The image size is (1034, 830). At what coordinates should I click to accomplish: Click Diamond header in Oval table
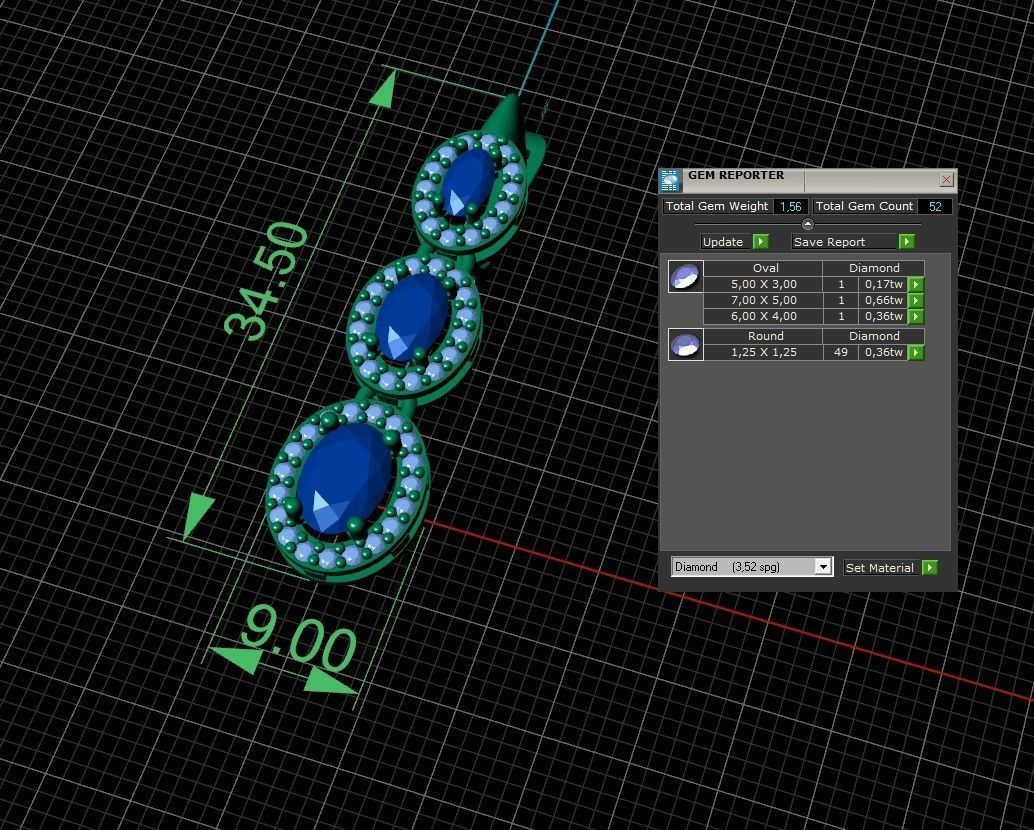(874, 268)
